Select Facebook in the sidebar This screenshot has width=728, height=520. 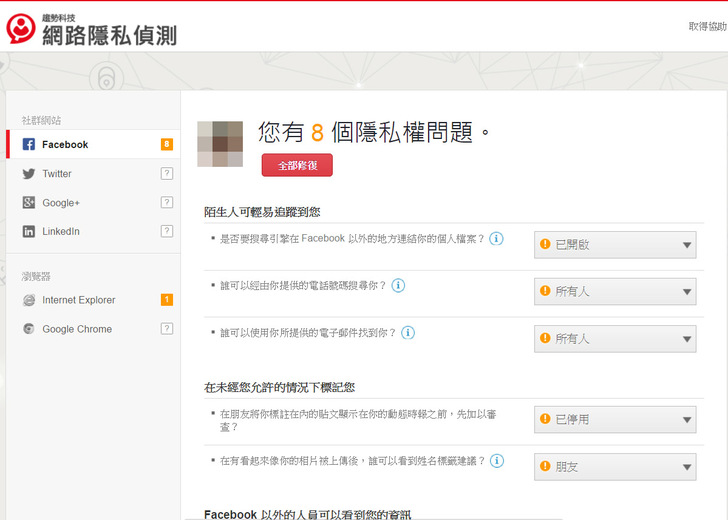coord(93,144)
